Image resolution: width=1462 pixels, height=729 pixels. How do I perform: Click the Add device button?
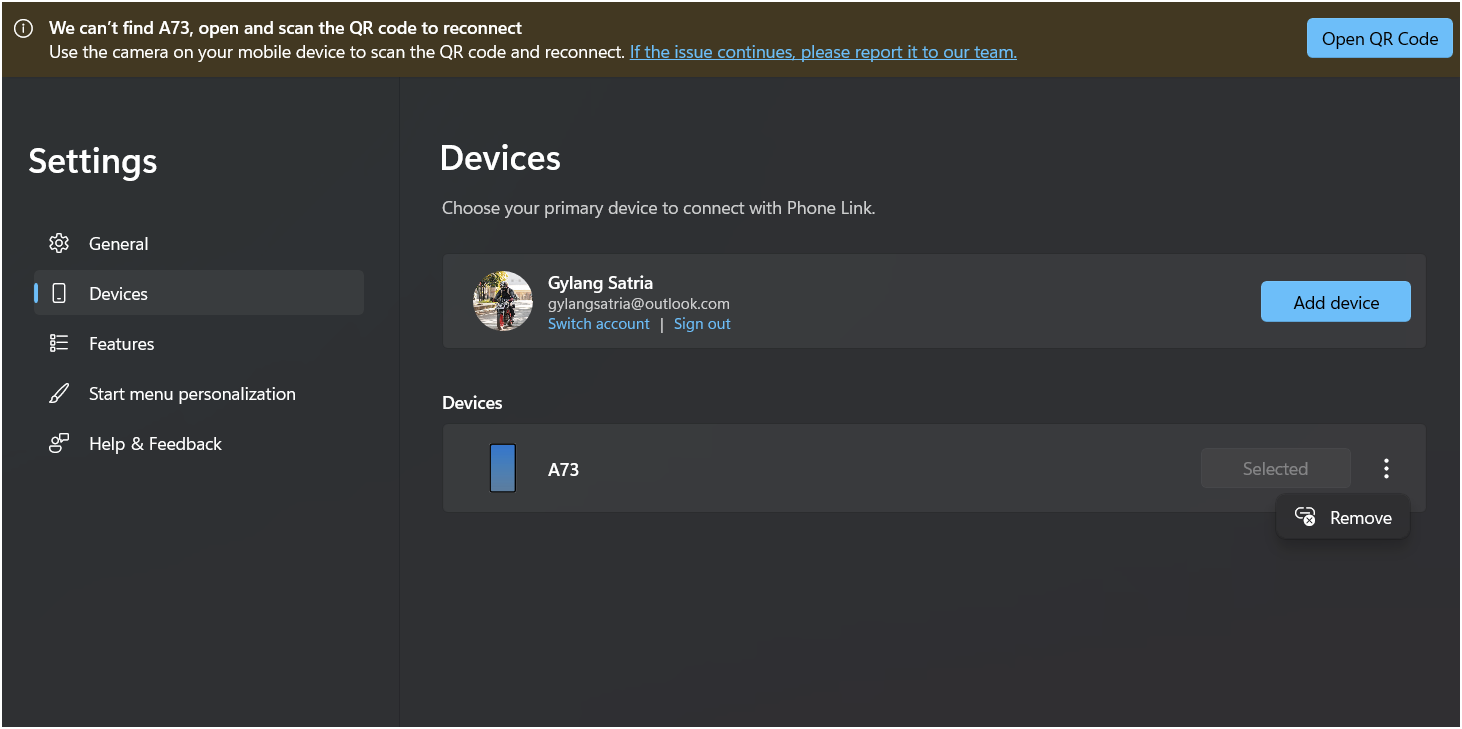(x=1335, y=302)
